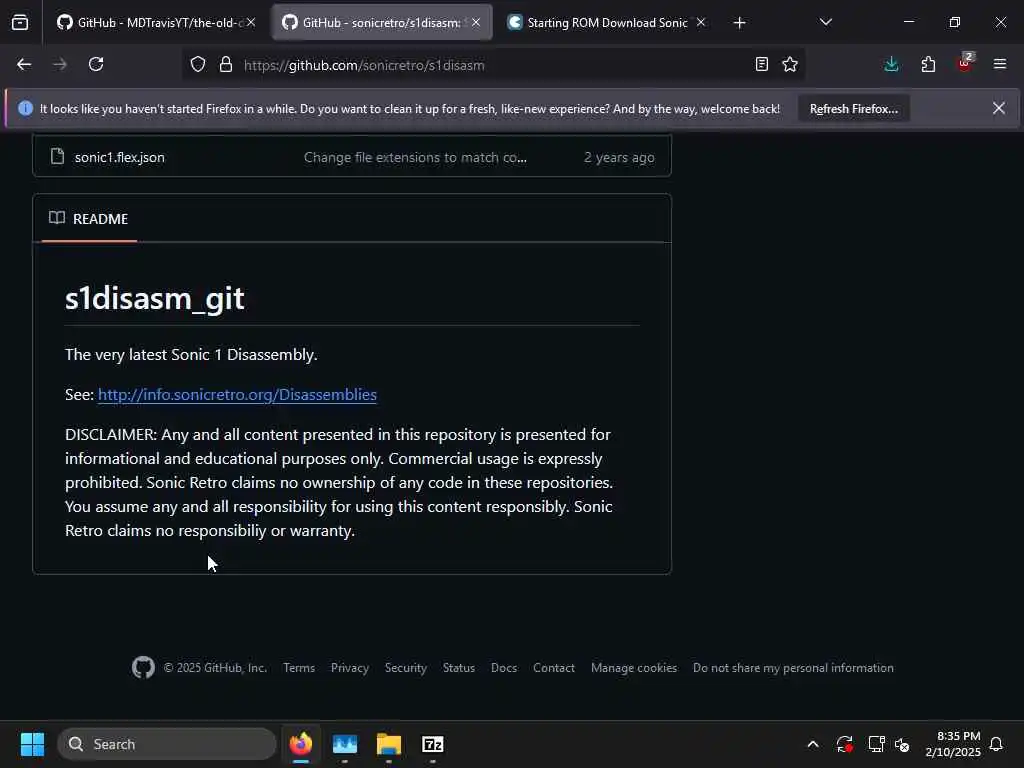
Task: Open the clock showing 8:35 PM
Action: point(953,744)
